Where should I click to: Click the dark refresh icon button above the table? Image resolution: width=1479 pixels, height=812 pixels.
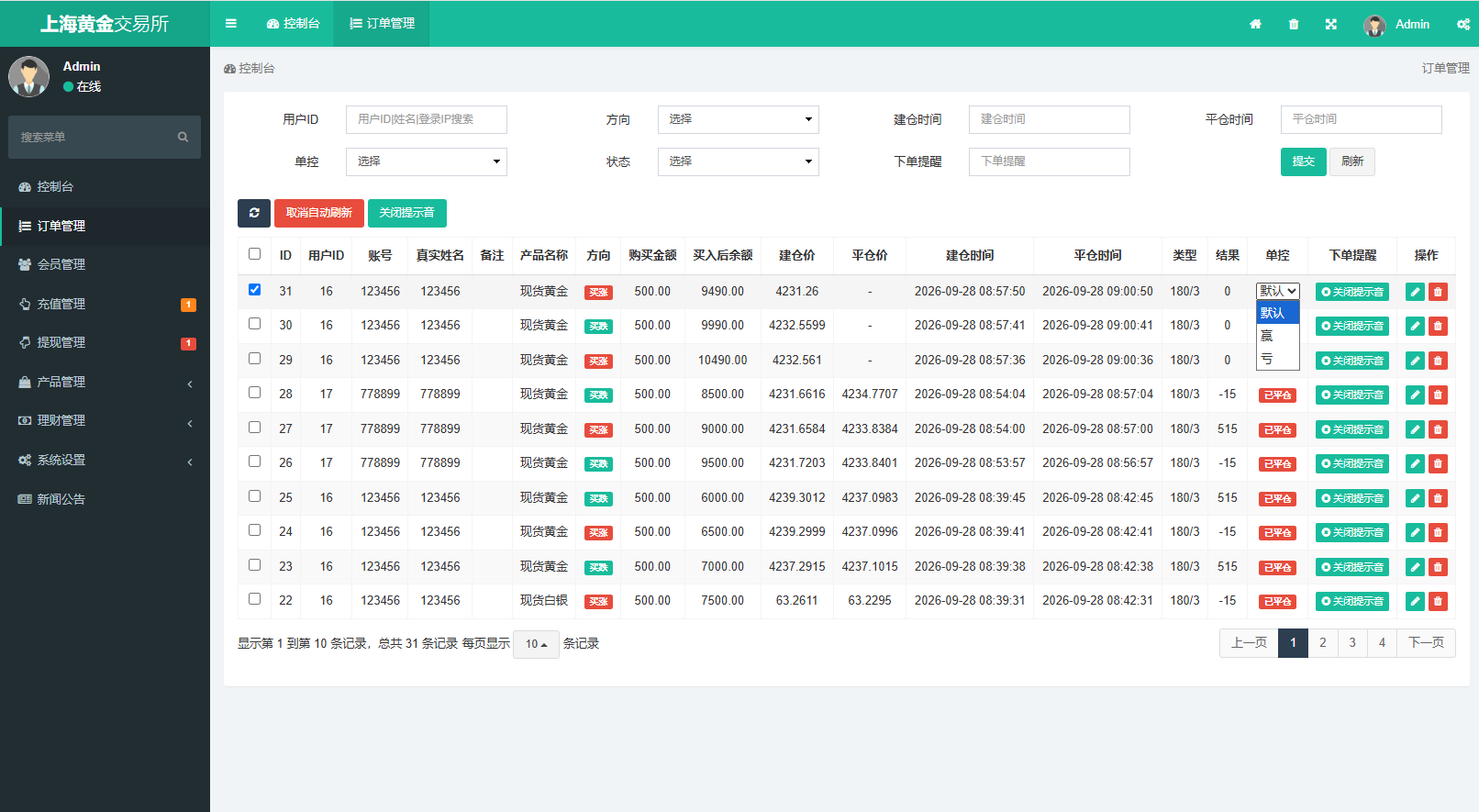(254, 213)
